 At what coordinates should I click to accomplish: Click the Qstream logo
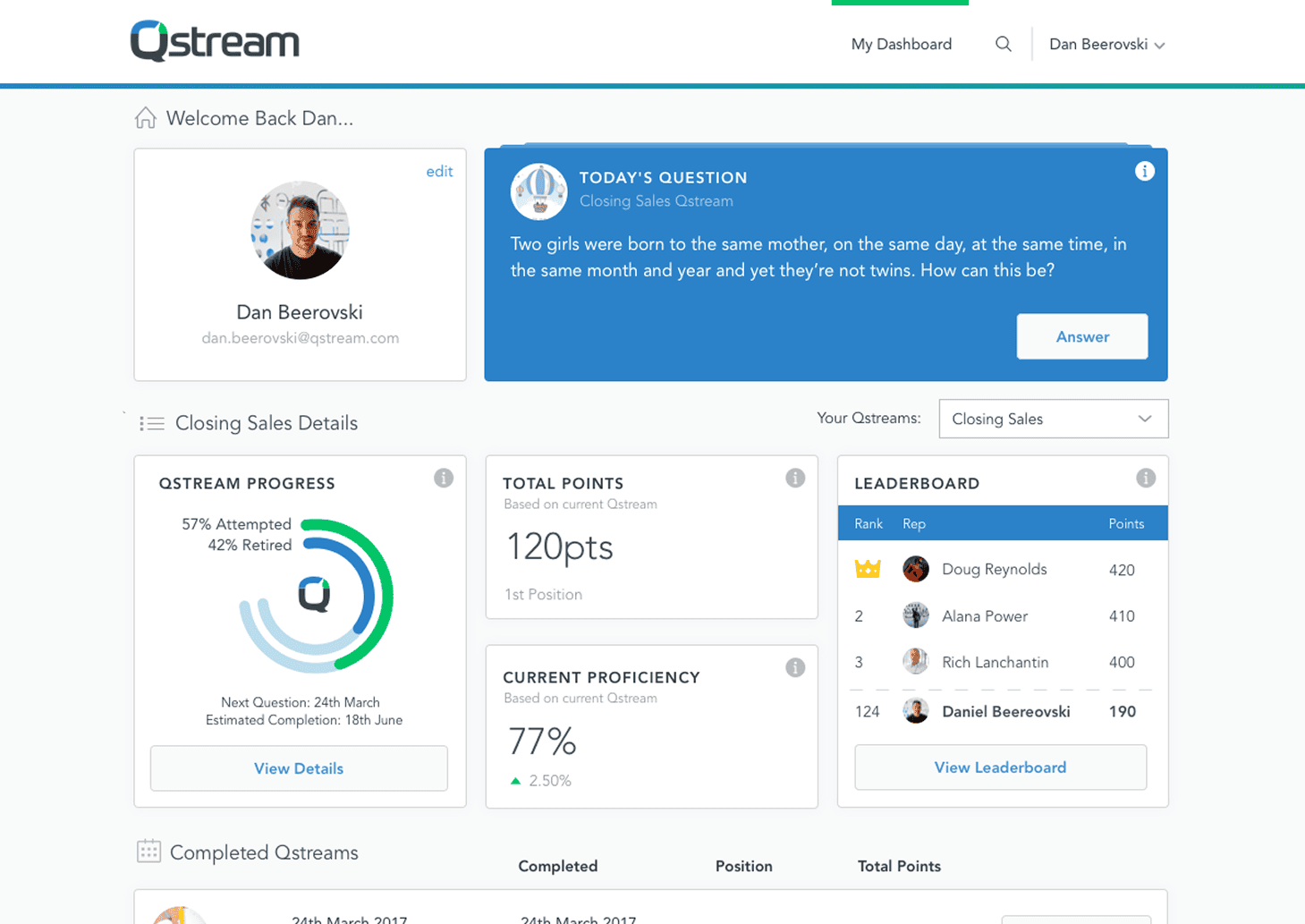click(215, 41)
